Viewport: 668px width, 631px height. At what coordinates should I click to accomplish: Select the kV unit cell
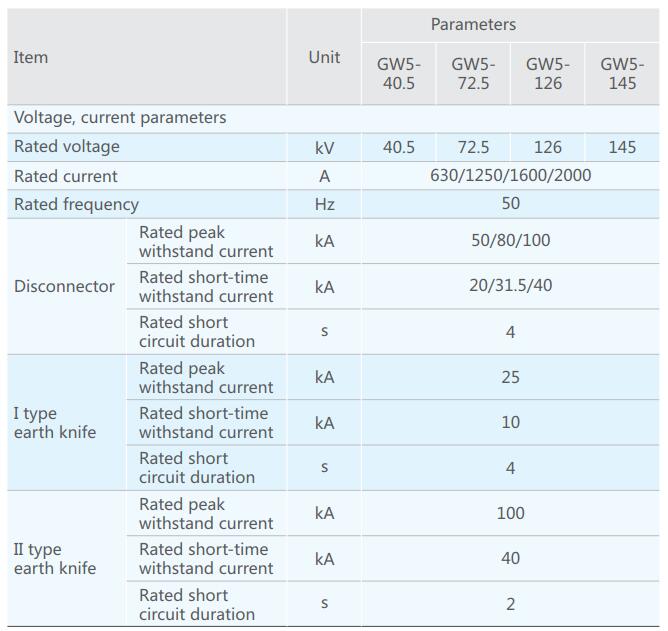tap(324, 148)
